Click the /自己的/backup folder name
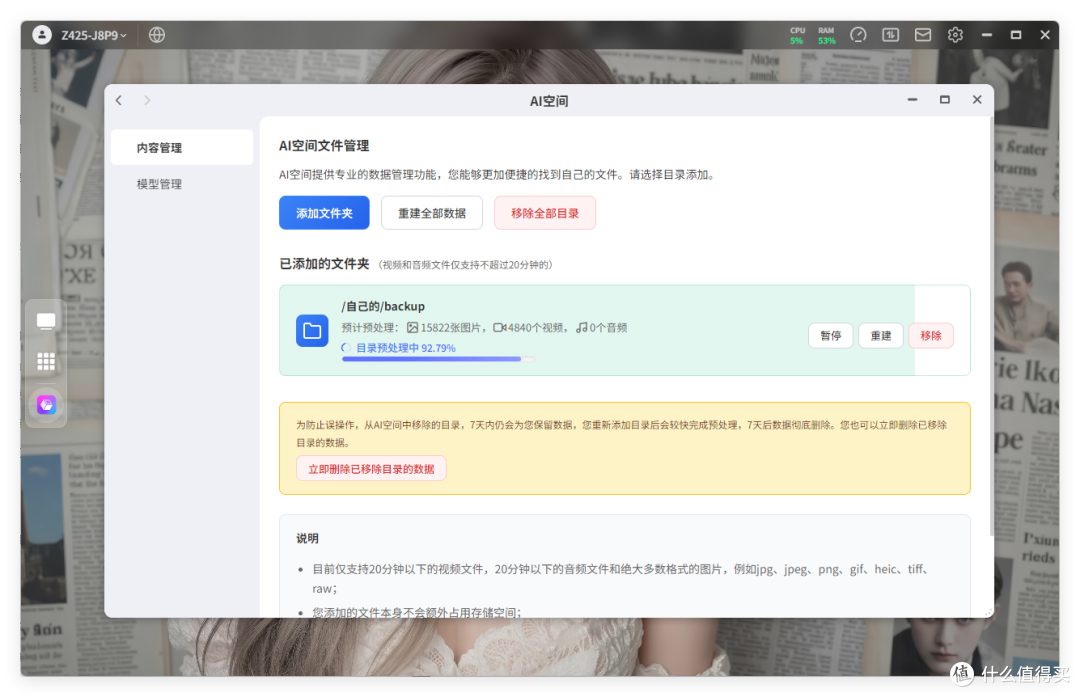This screenshot has width=1080, height=697. point(383,306)
